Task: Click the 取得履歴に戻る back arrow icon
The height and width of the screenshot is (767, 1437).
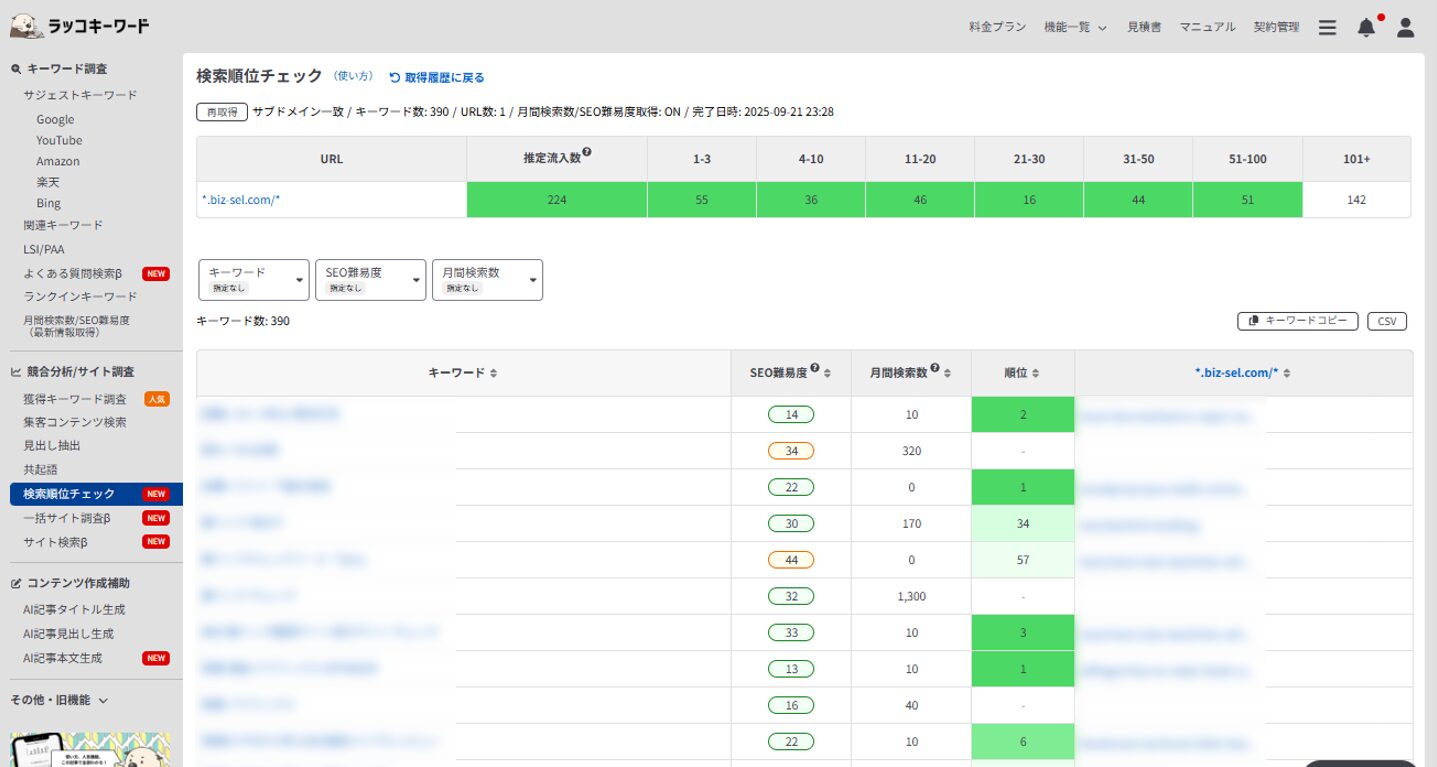Action: [x=395, y=77]
